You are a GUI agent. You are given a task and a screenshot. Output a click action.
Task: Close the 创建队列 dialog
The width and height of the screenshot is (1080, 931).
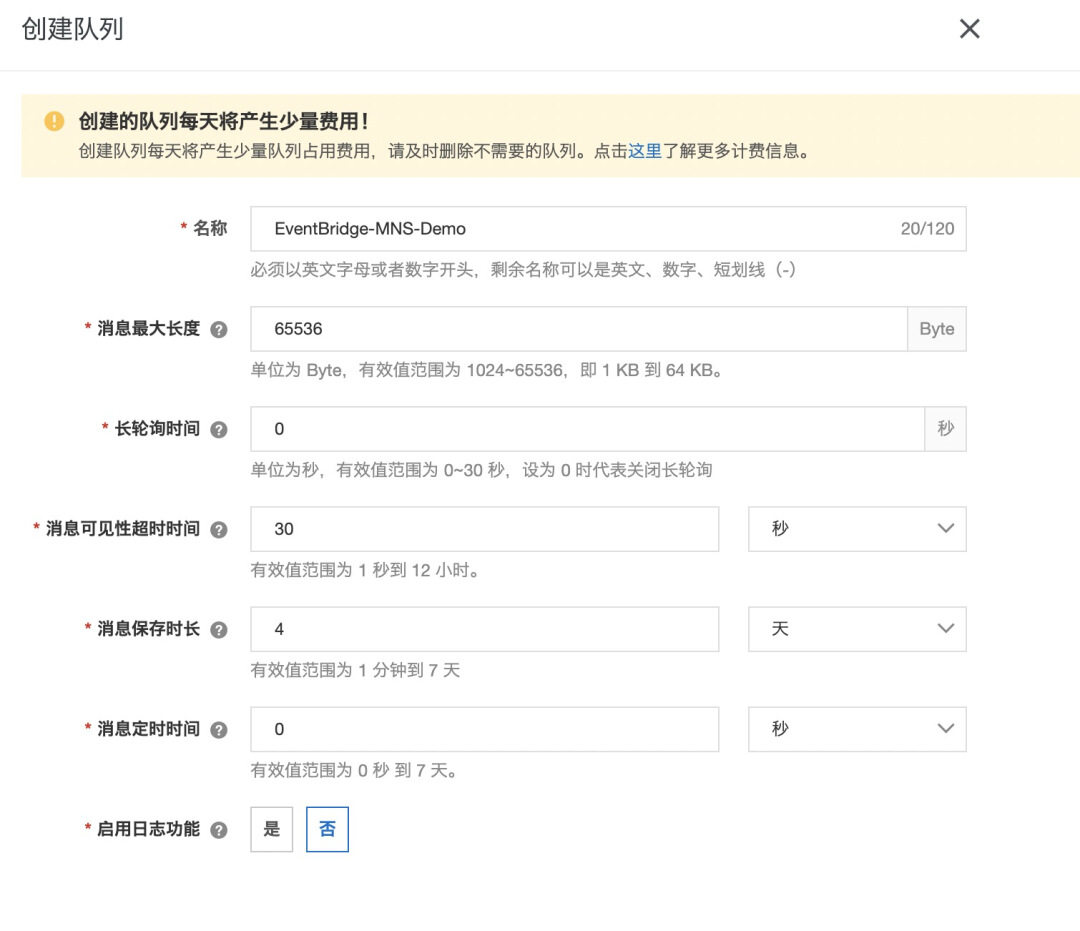969,29
